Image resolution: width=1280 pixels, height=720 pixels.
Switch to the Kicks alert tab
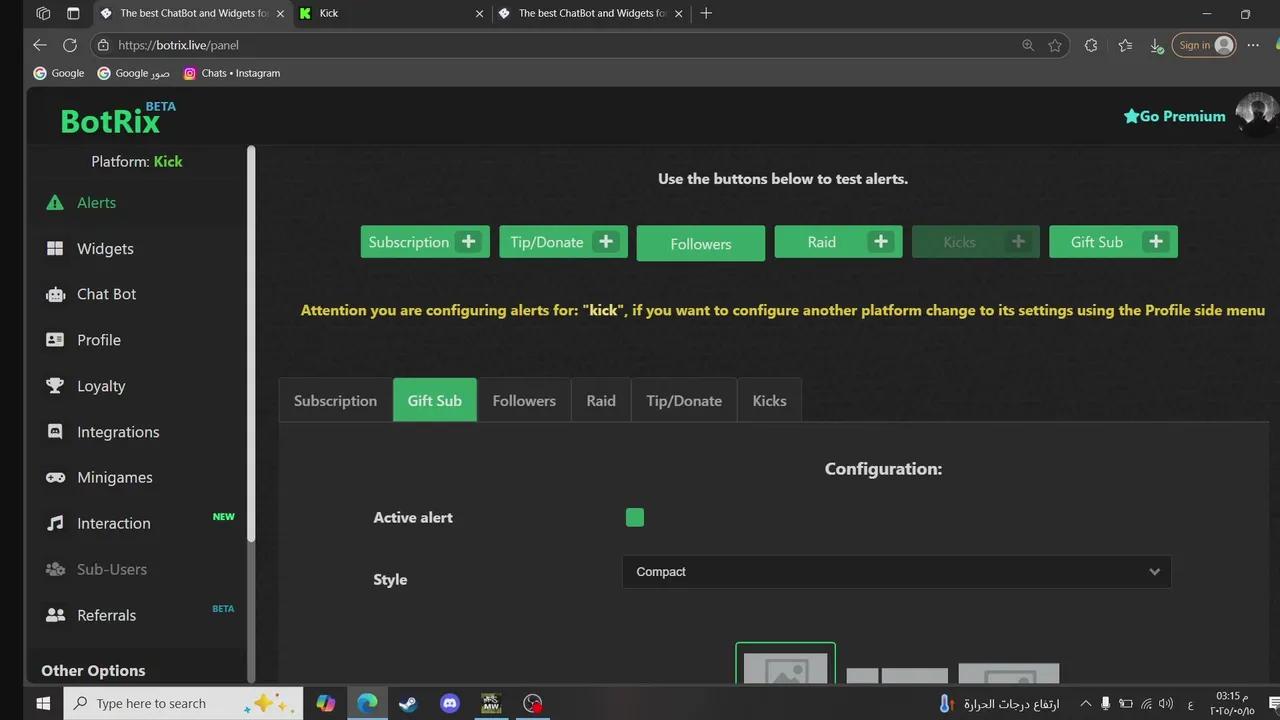click(769, 400)
